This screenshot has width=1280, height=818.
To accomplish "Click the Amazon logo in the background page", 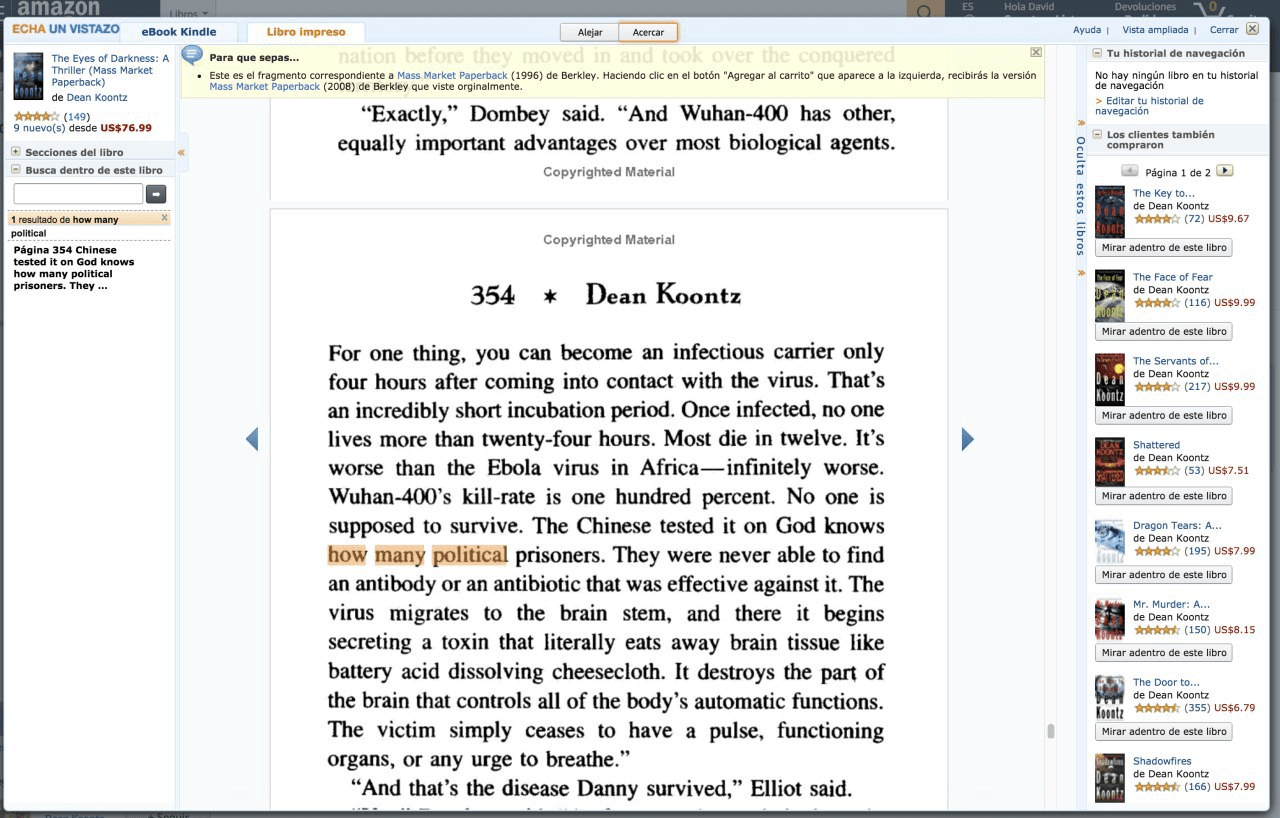I will tap(59, 9).
